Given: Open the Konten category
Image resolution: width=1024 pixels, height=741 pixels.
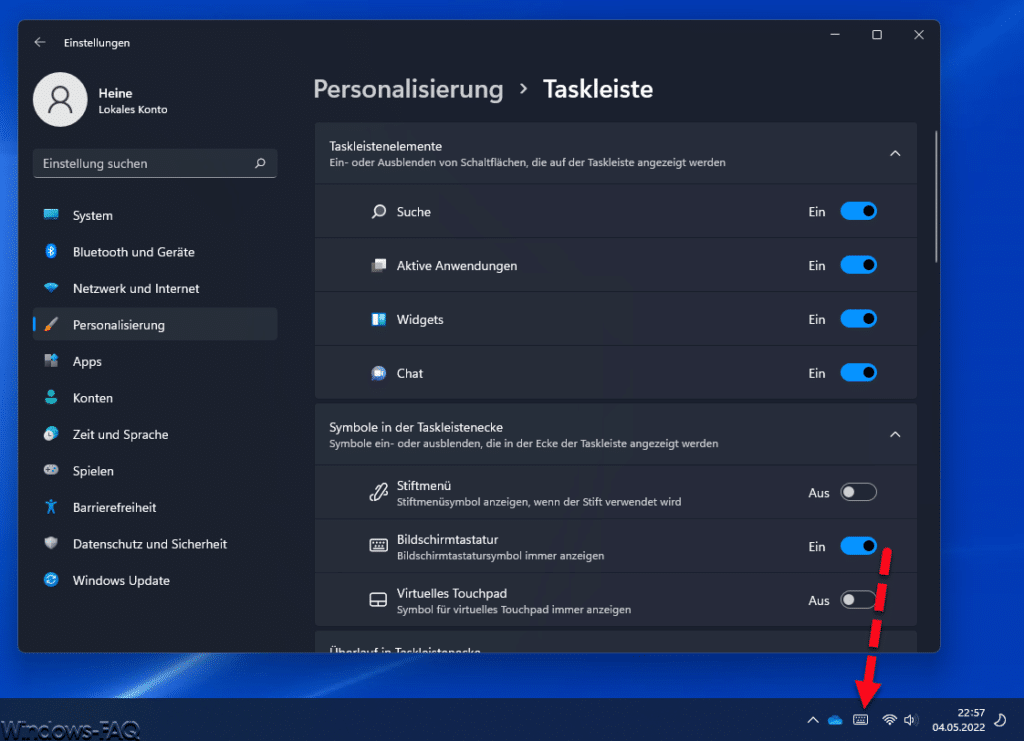Looking at the screenshot, I should 155,398.
